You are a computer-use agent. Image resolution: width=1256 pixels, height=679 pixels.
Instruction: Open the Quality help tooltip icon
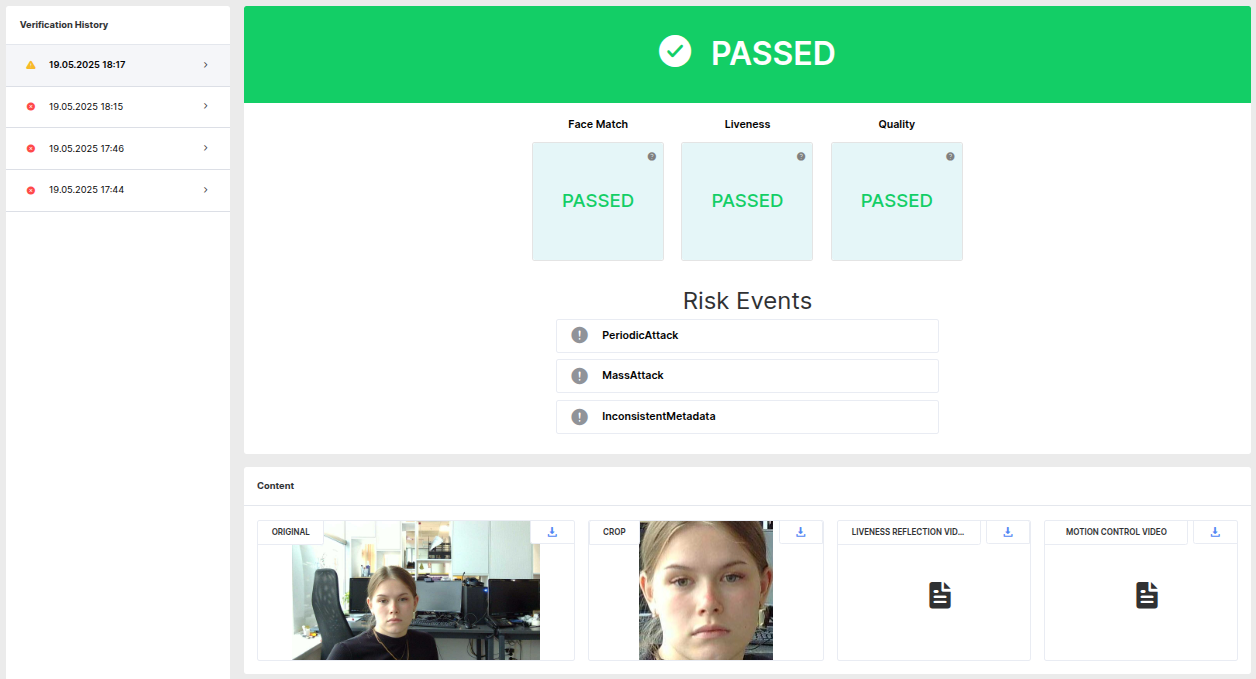coord(950,156)
